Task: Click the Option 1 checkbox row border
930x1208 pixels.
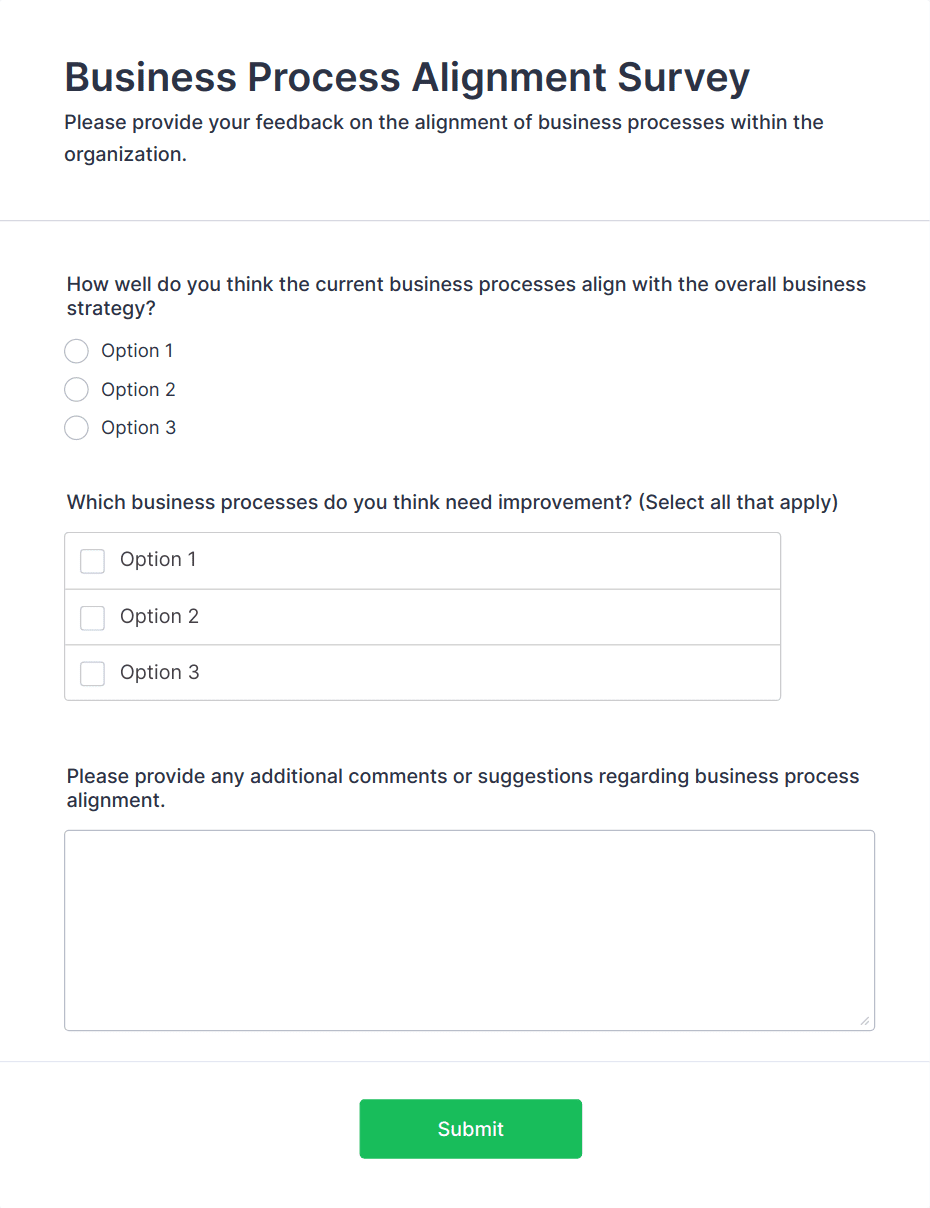Action: coord(422,533)
